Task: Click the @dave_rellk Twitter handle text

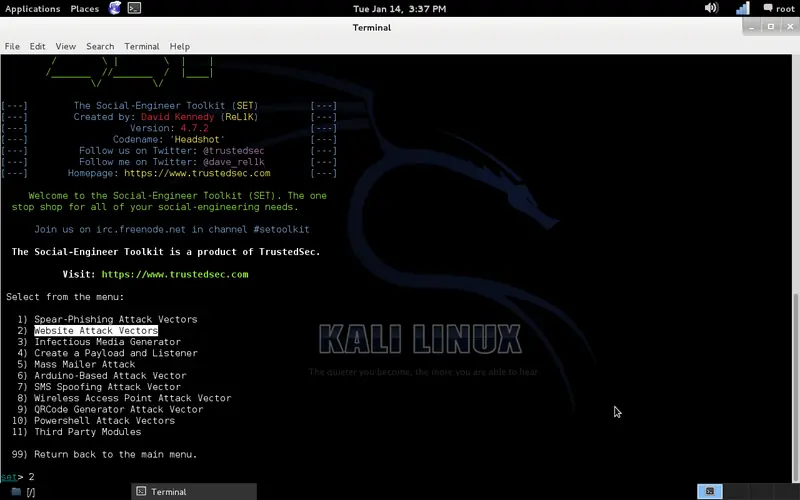Action: 234,162
